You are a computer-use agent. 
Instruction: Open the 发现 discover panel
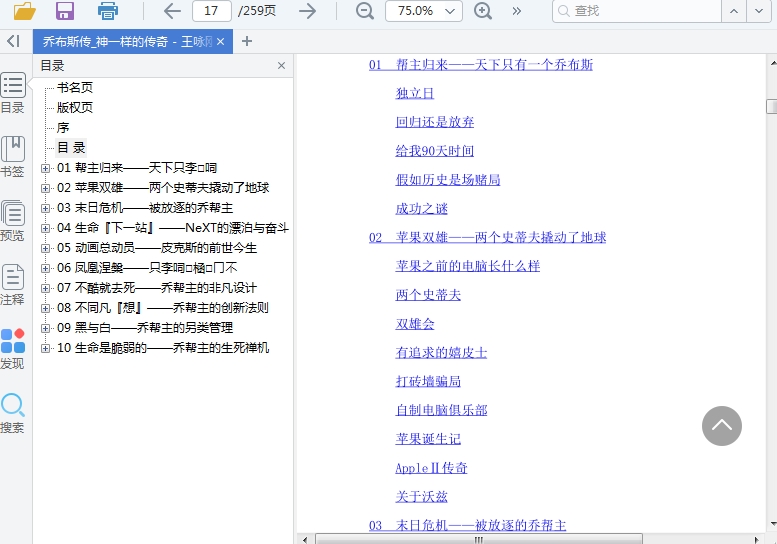(x=13, y=349)
